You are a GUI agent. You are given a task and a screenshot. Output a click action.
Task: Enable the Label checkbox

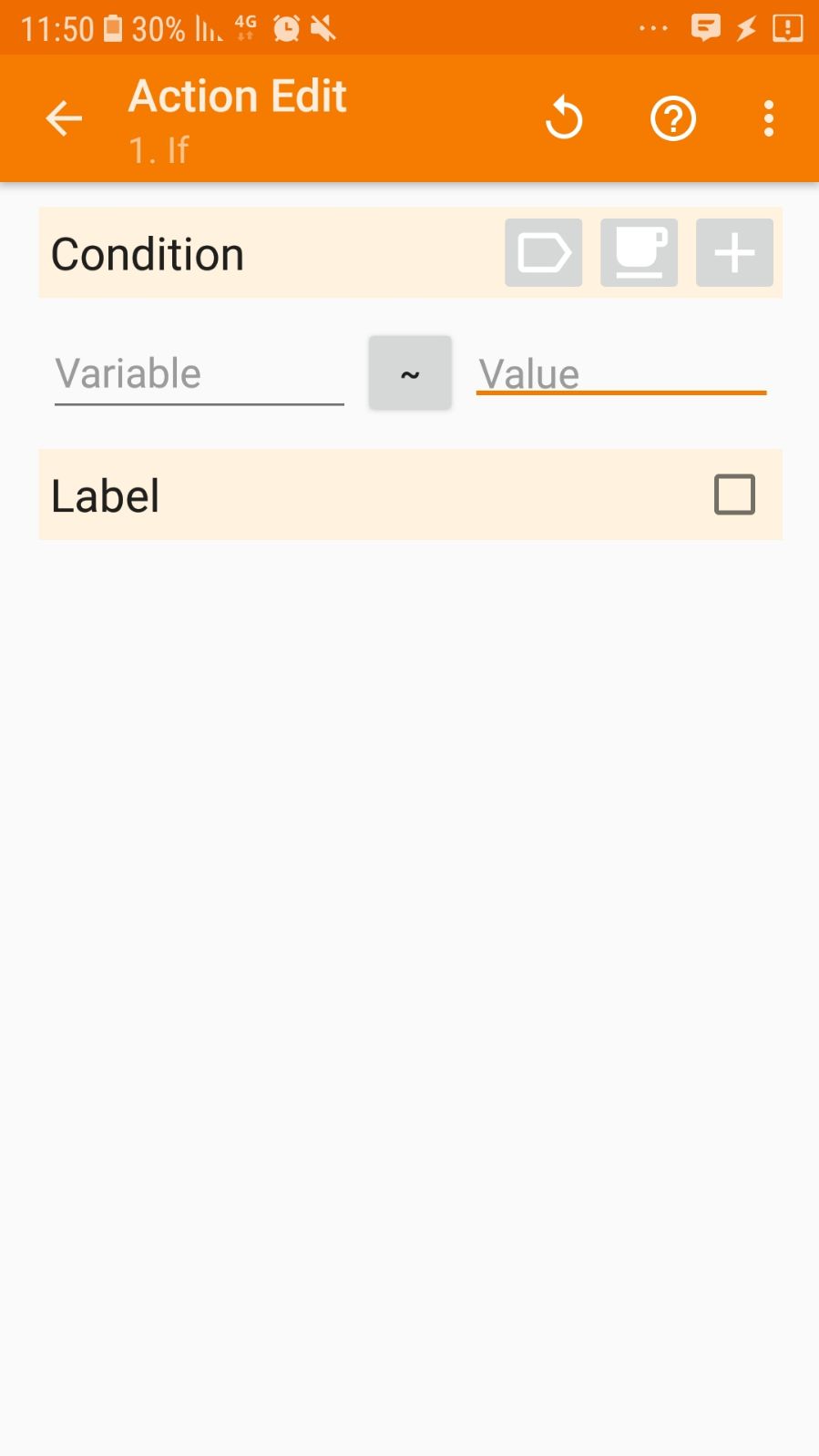(734, 494)
